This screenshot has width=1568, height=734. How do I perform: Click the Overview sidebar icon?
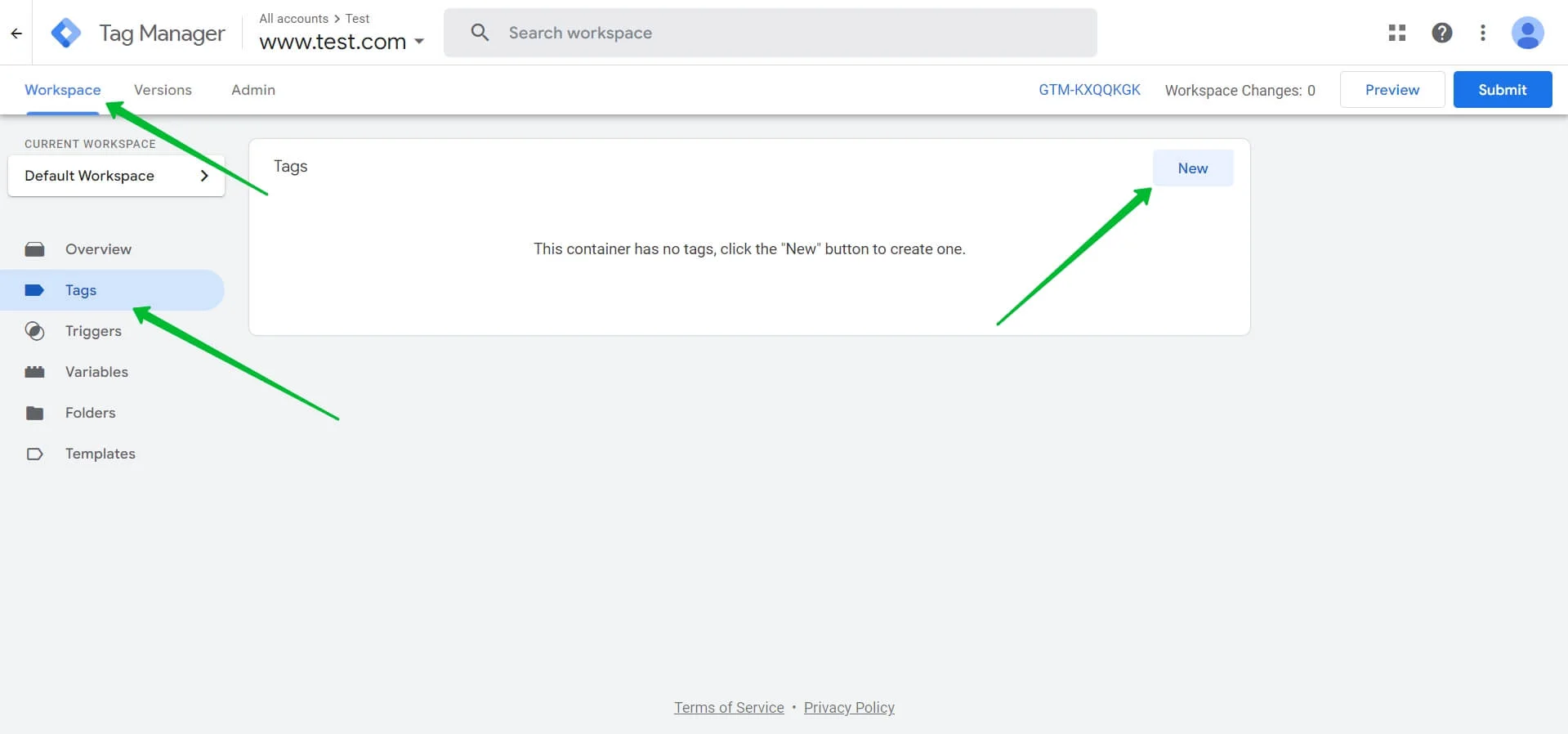[x=34, y=249]
